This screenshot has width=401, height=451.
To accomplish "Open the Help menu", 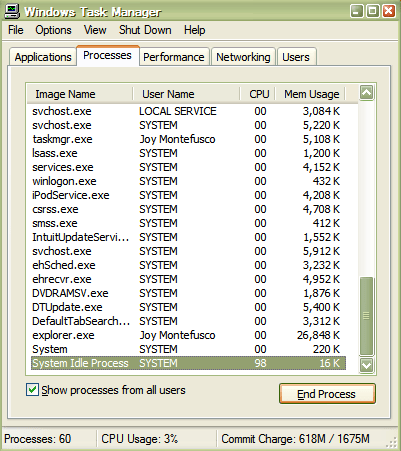I will (x=194, y=30).
